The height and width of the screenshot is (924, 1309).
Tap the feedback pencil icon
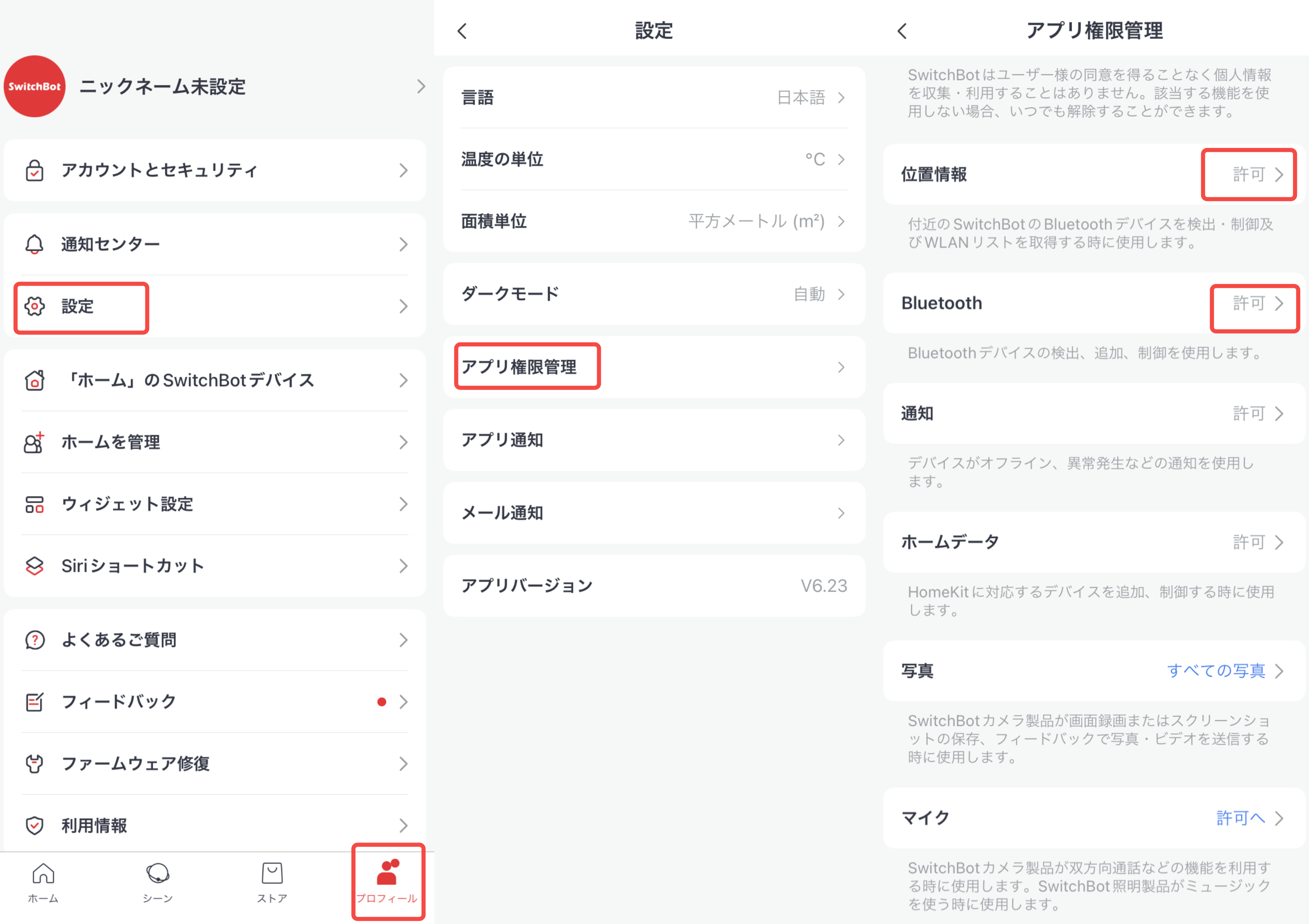(35, 702)
